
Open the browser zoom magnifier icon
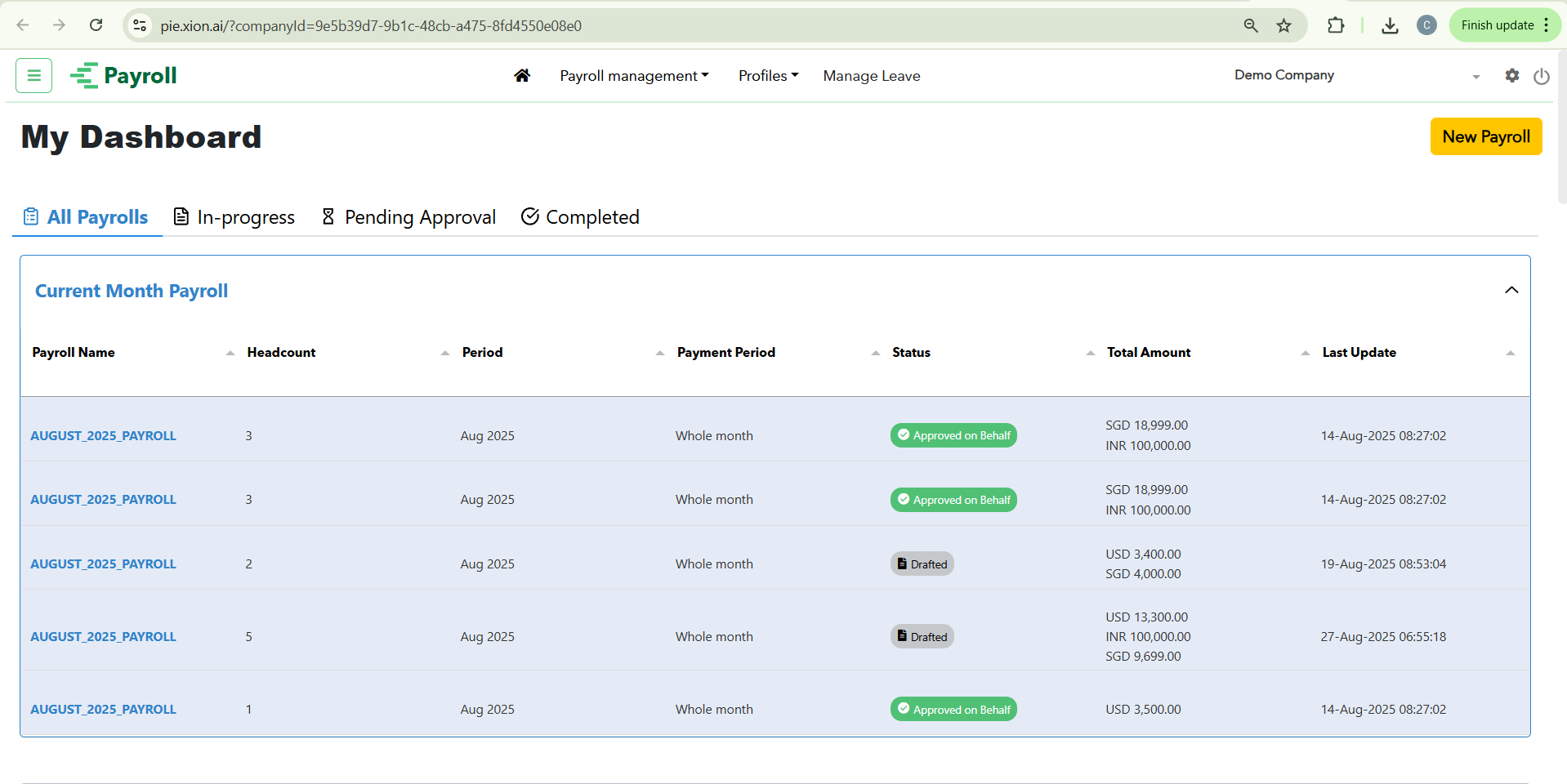click(1251, 25)
